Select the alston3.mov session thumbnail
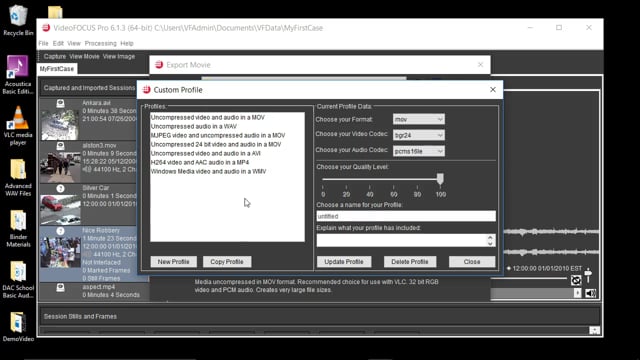The height and width of the screenshot is (360, 640). point(60,167)
